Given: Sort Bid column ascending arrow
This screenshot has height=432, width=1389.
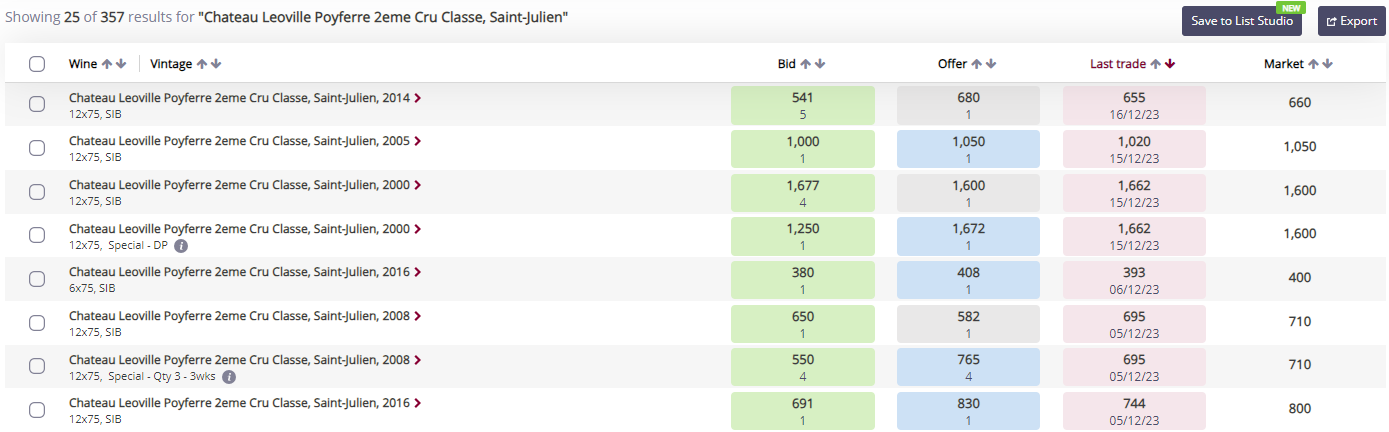Looking at the screenshot, I should pyautogui.click(x=806, y=64).
